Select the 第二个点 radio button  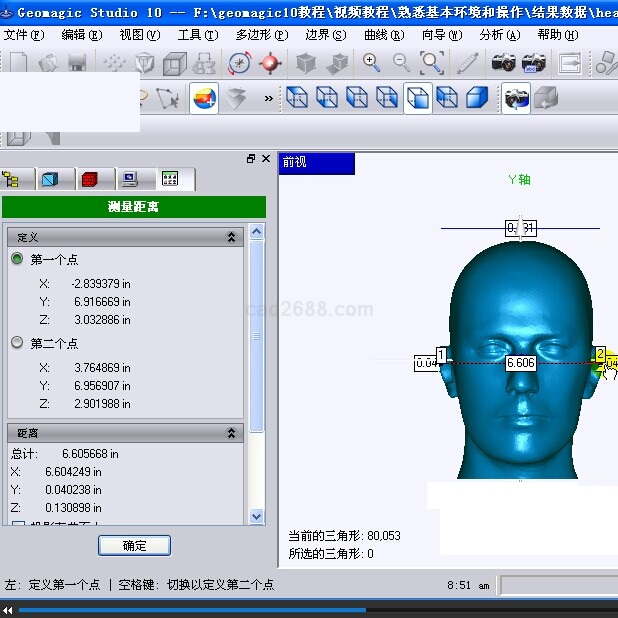17,343
